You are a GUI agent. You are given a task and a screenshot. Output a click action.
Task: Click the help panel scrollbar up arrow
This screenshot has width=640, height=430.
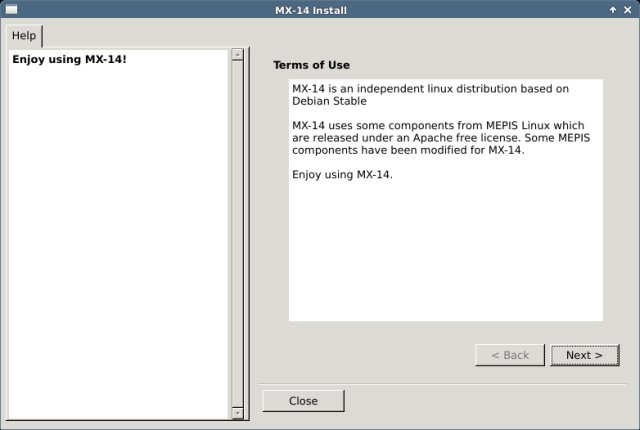pos(237,55)
